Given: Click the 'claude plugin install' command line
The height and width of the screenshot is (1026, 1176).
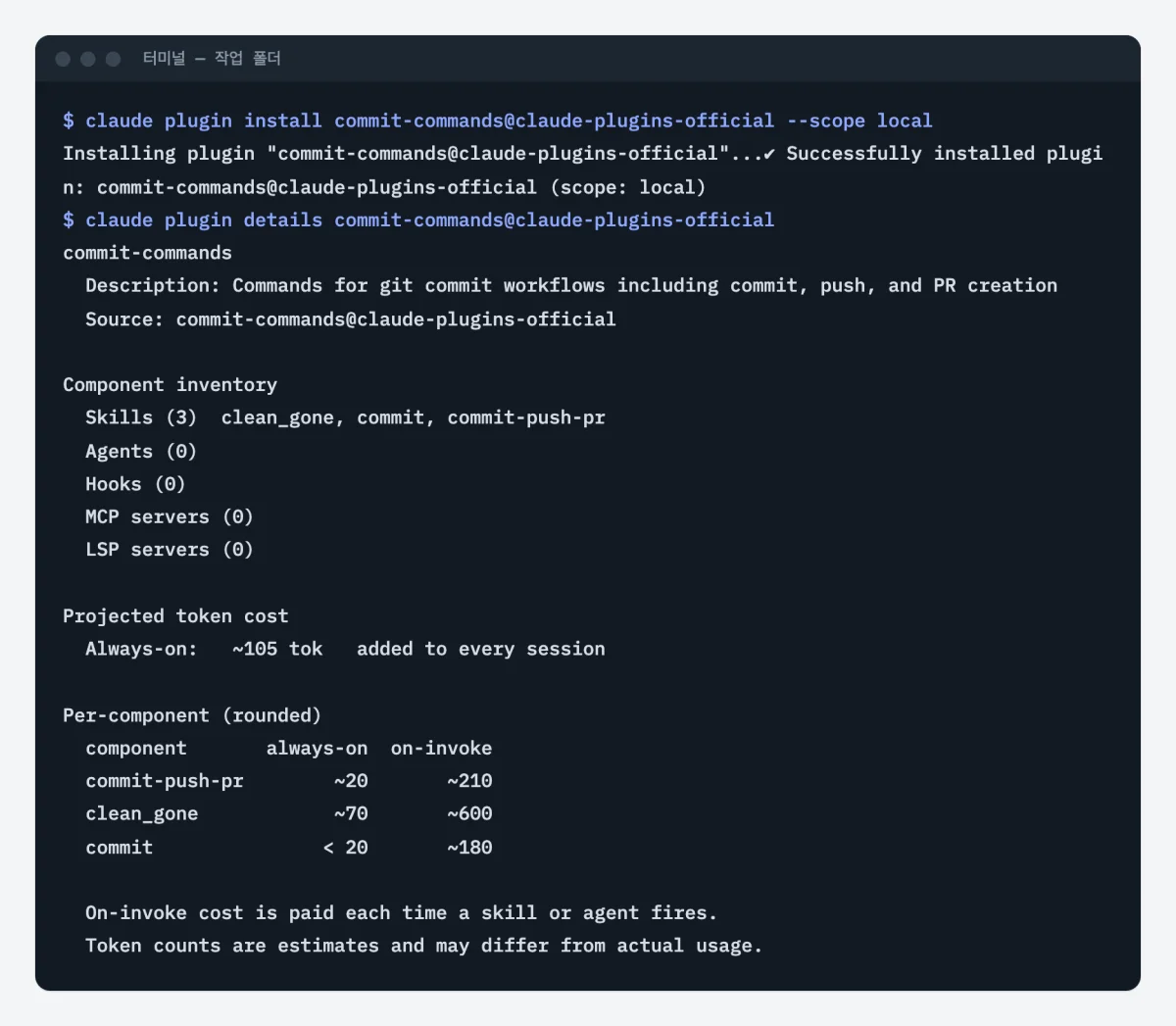Looking at the screenshot, I should 498,121.
